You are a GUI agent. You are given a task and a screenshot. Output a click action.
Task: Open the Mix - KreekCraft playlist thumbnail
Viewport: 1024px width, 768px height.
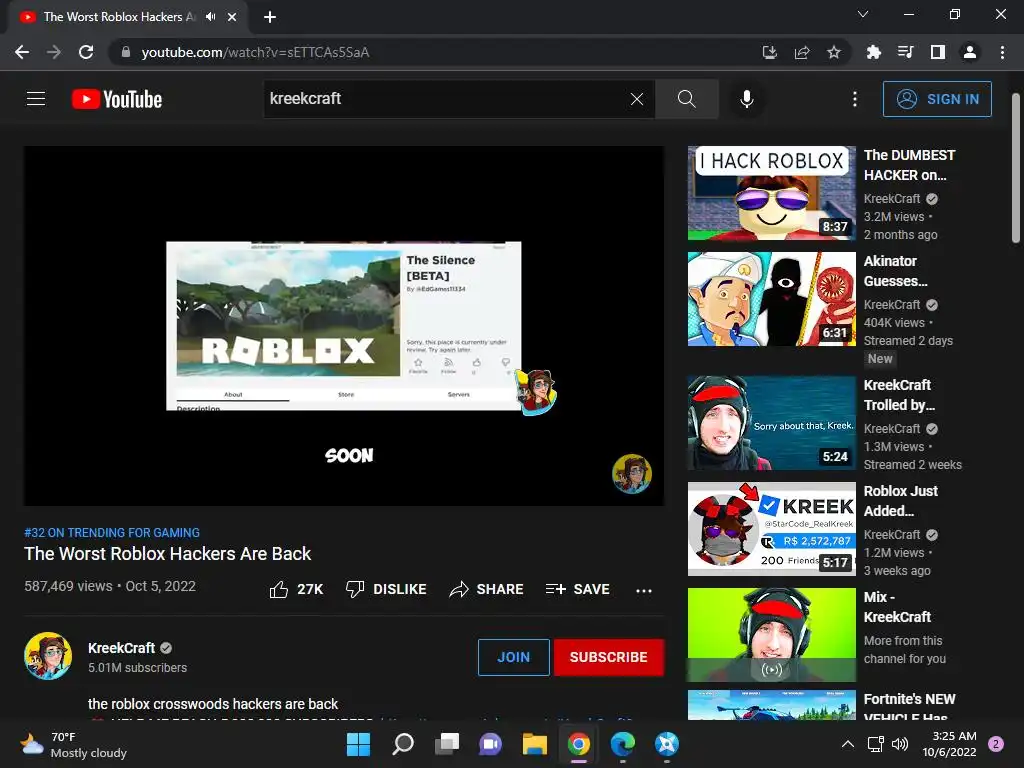pos(771,635)
